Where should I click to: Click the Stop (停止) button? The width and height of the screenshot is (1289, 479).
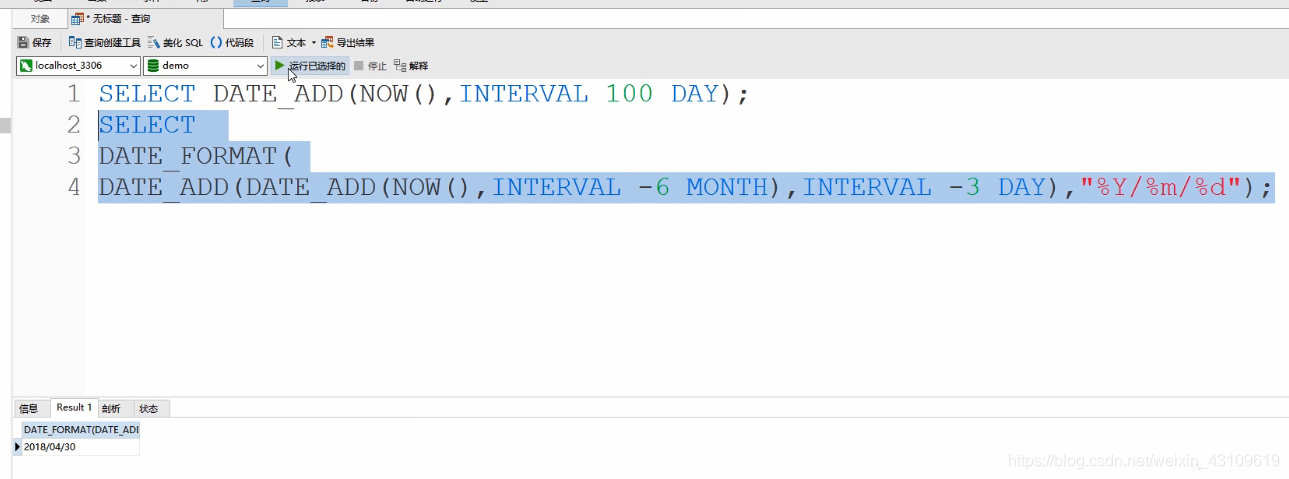tap(370, 66)
